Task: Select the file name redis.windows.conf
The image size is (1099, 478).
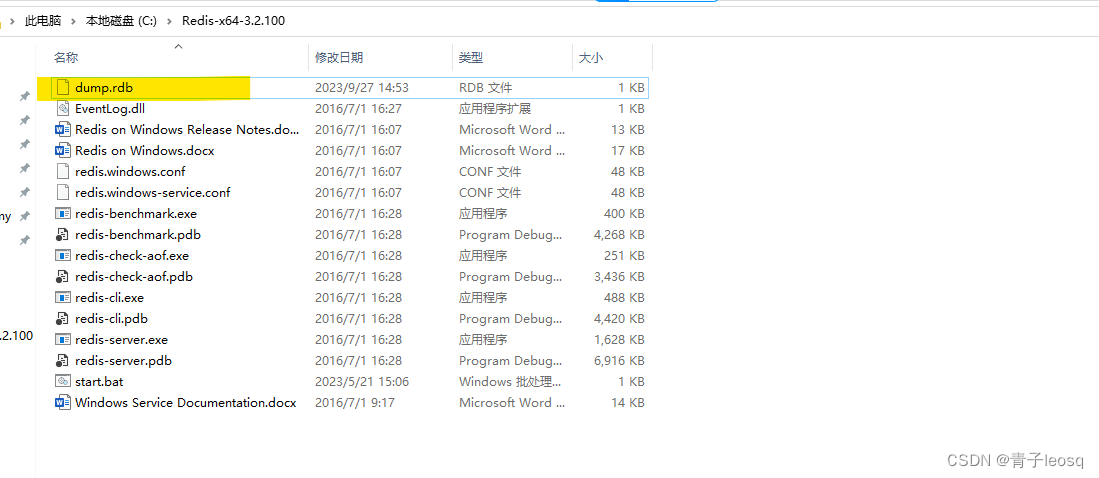Action: pos(130,172)
